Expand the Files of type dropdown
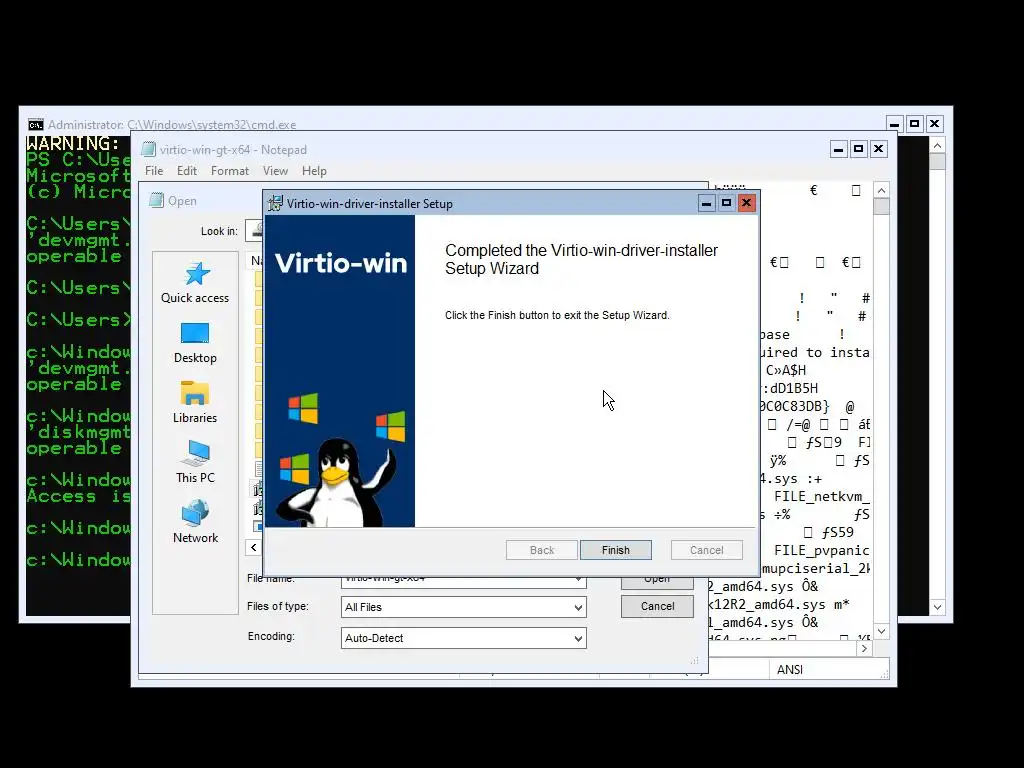 click(x=578, y=607)
